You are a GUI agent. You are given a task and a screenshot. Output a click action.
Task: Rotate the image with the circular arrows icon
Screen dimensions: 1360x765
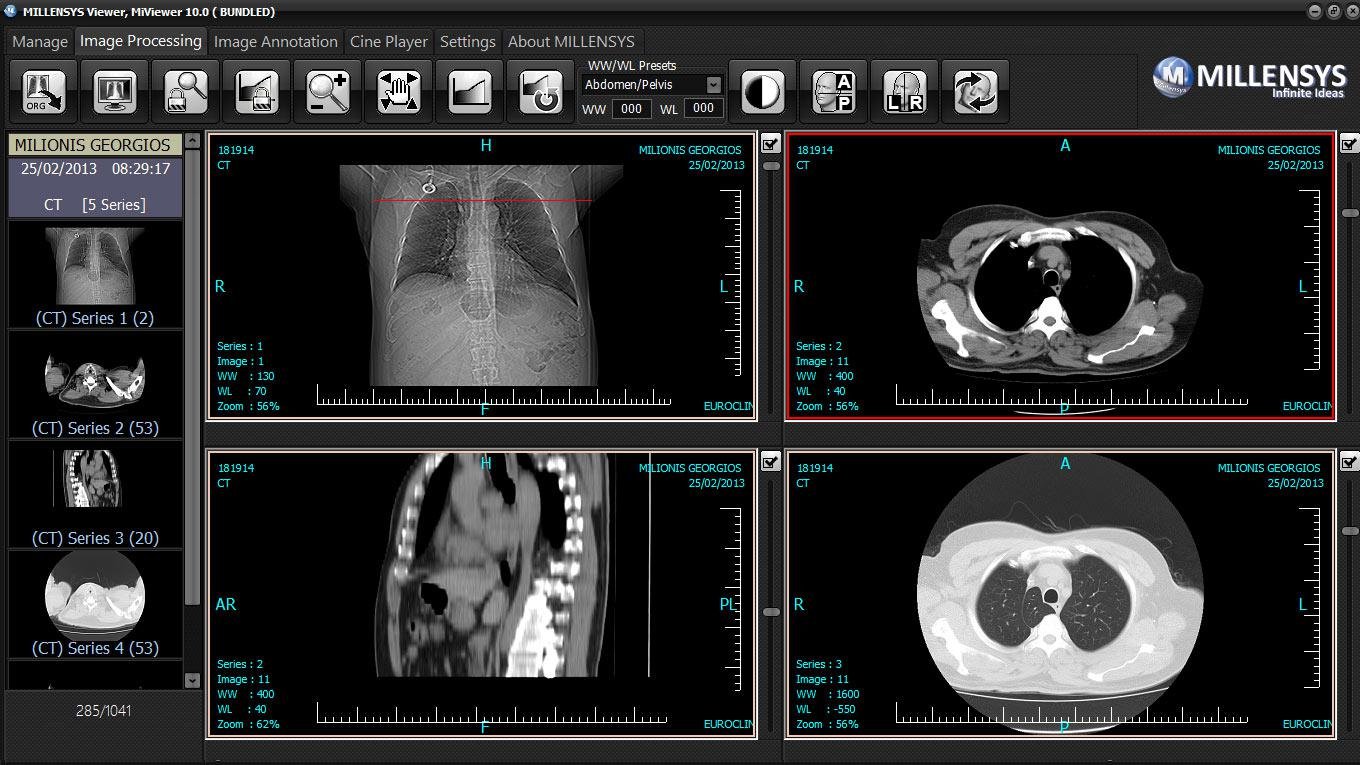point(975,92)
